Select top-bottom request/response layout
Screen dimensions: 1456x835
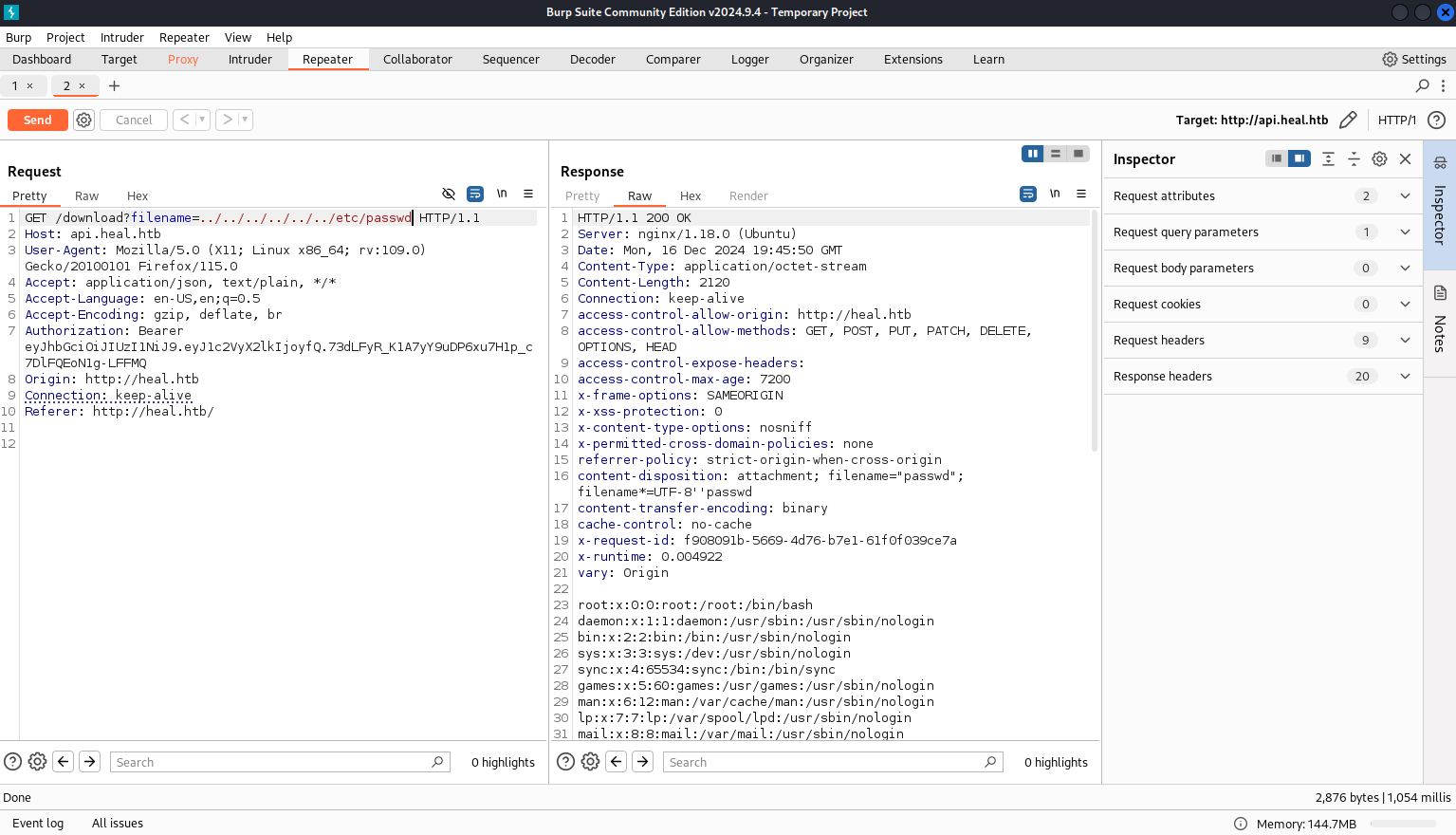(x=1055, y=154)
